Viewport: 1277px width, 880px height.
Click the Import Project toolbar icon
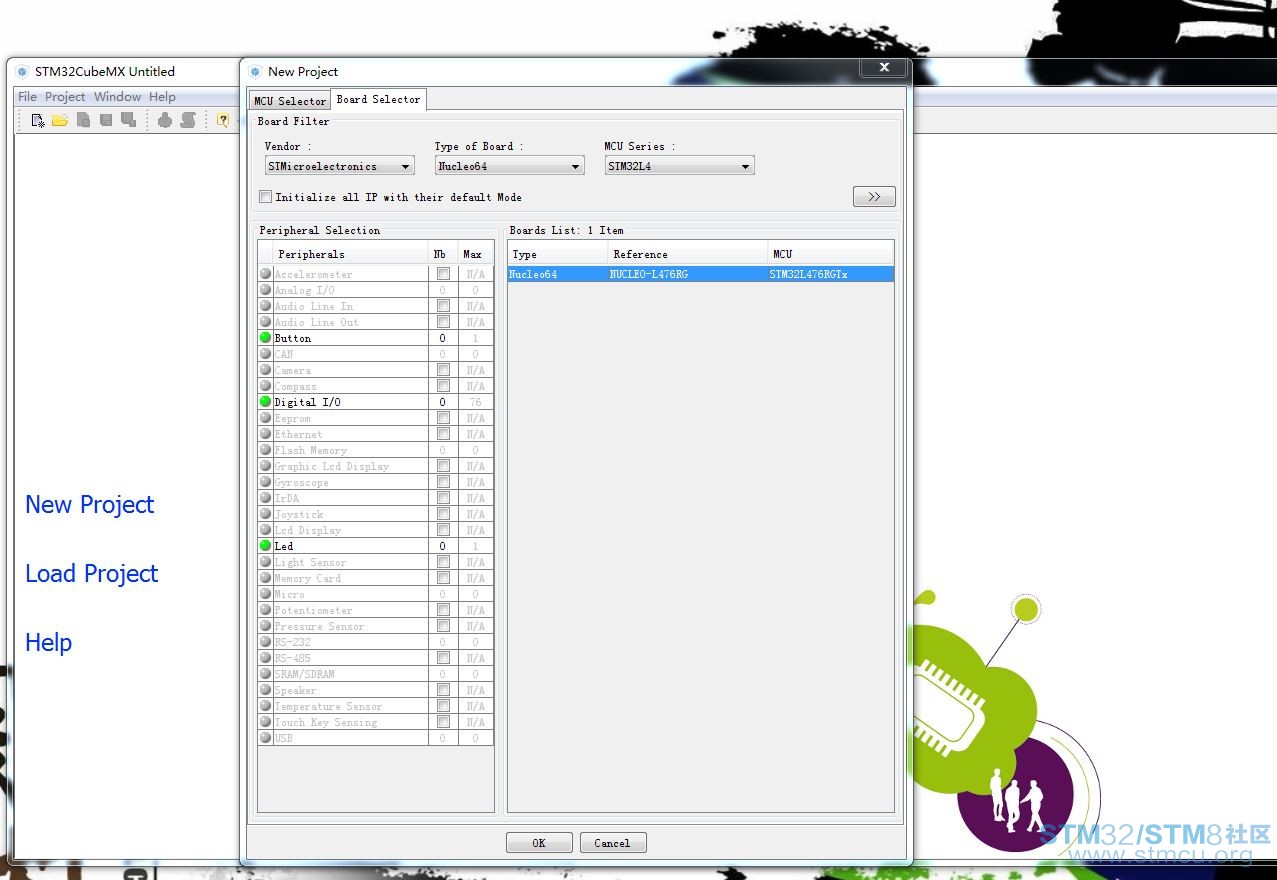83,120
